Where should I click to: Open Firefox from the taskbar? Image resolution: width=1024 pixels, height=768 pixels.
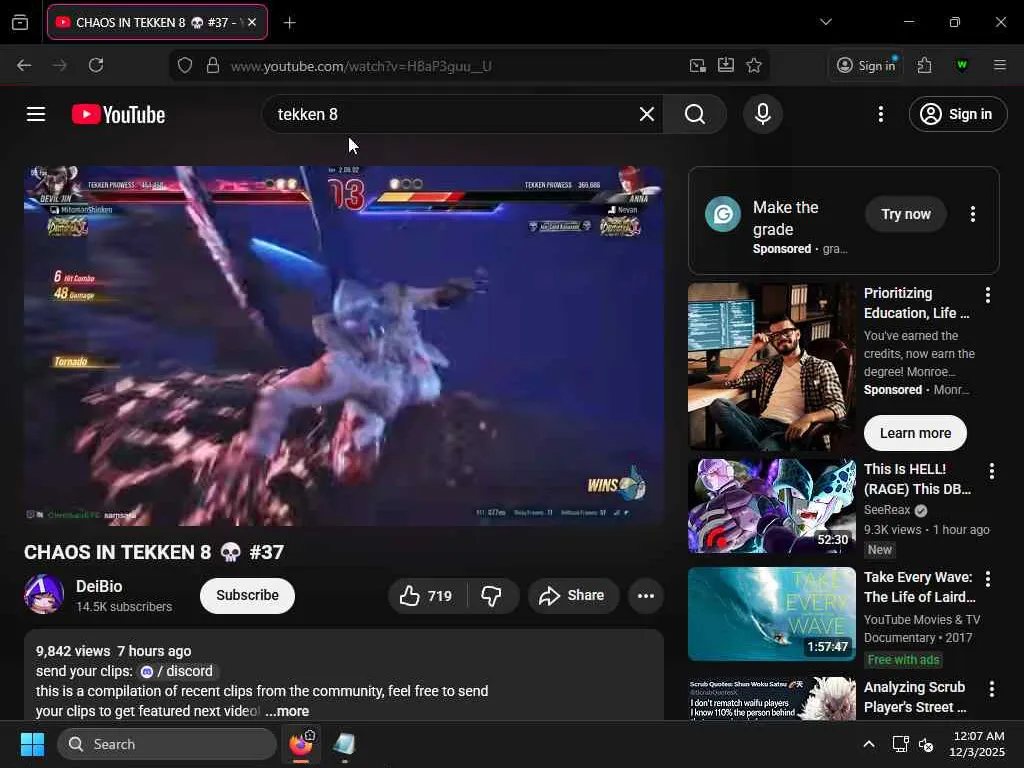point(301,744)
